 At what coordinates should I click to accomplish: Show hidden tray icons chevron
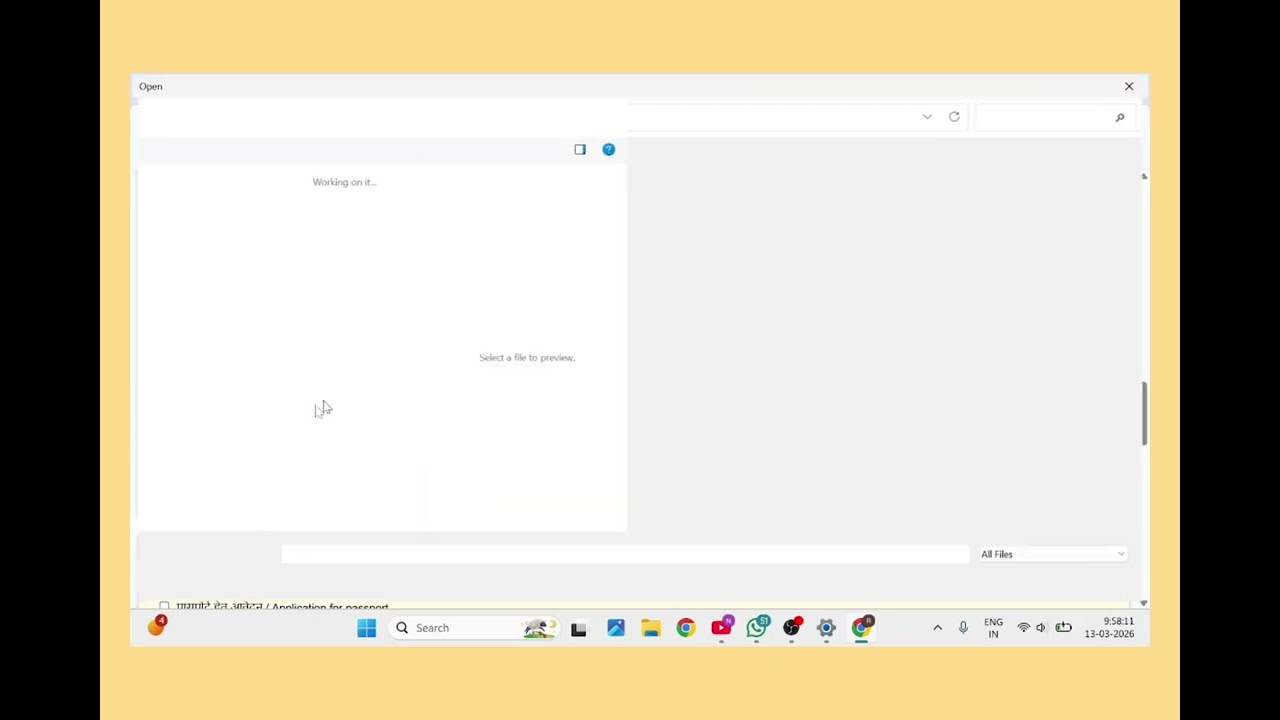(937, 628)
